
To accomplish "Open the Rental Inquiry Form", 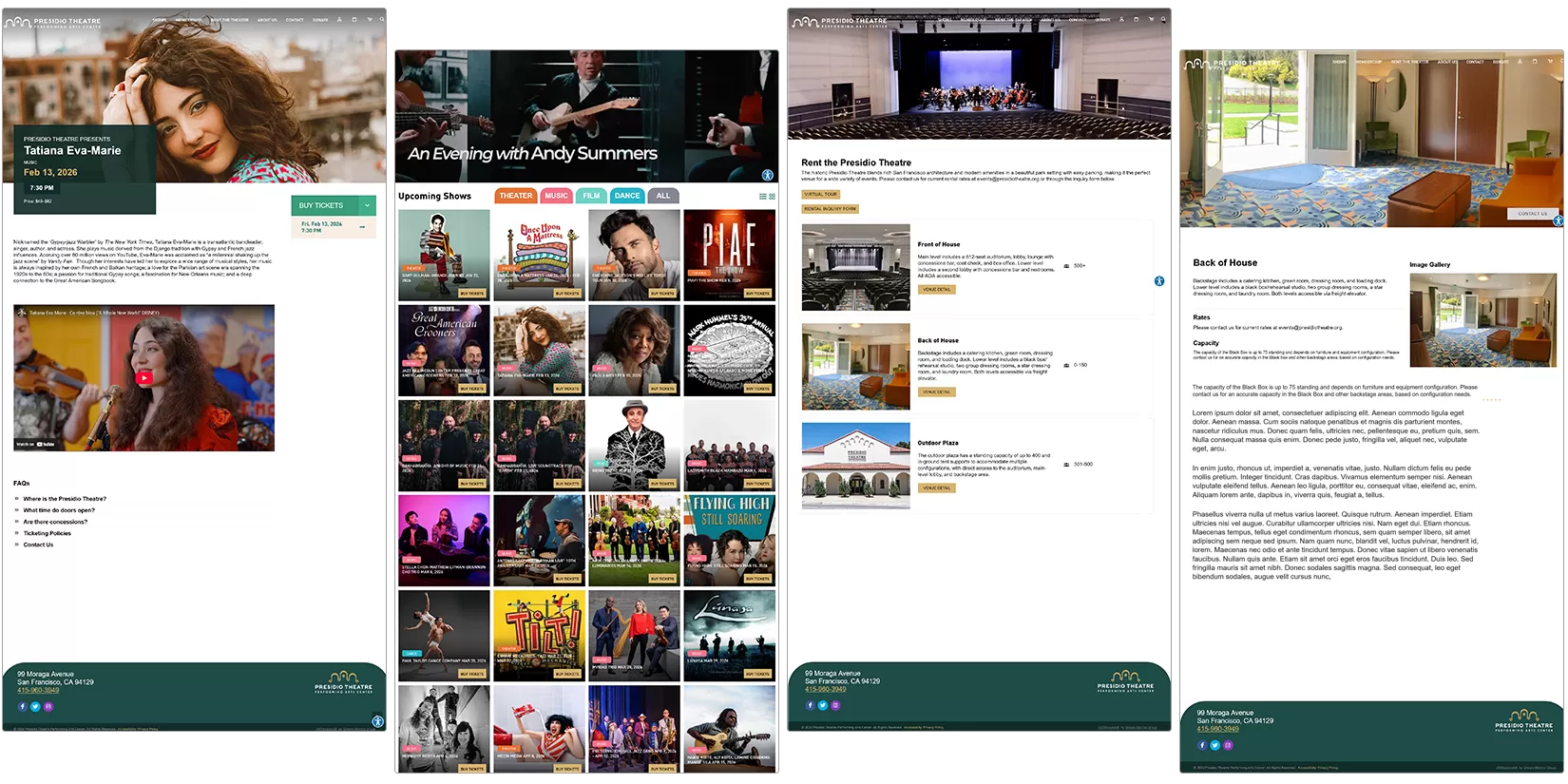I will coord(830,209).
